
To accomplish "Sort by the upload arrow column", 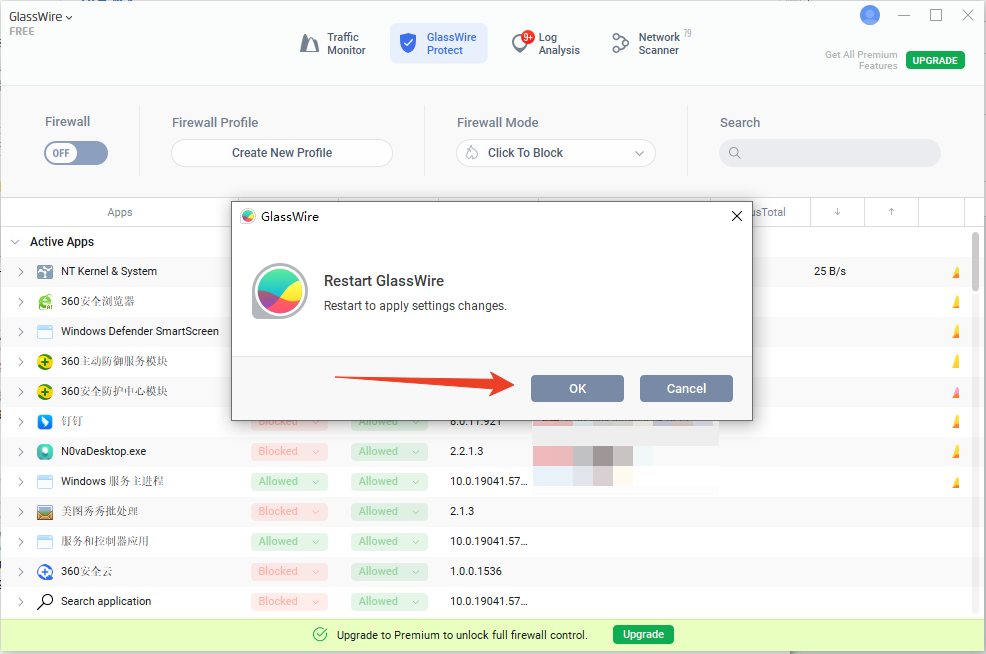I will tap(891, 212).
